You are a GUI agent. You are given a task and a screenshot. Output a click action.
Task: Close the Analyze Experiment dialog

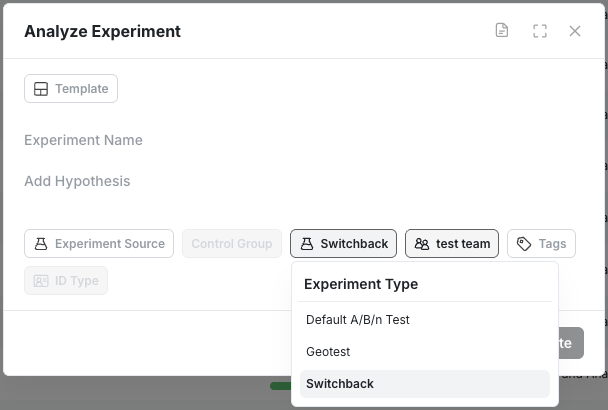click(575, 31)
